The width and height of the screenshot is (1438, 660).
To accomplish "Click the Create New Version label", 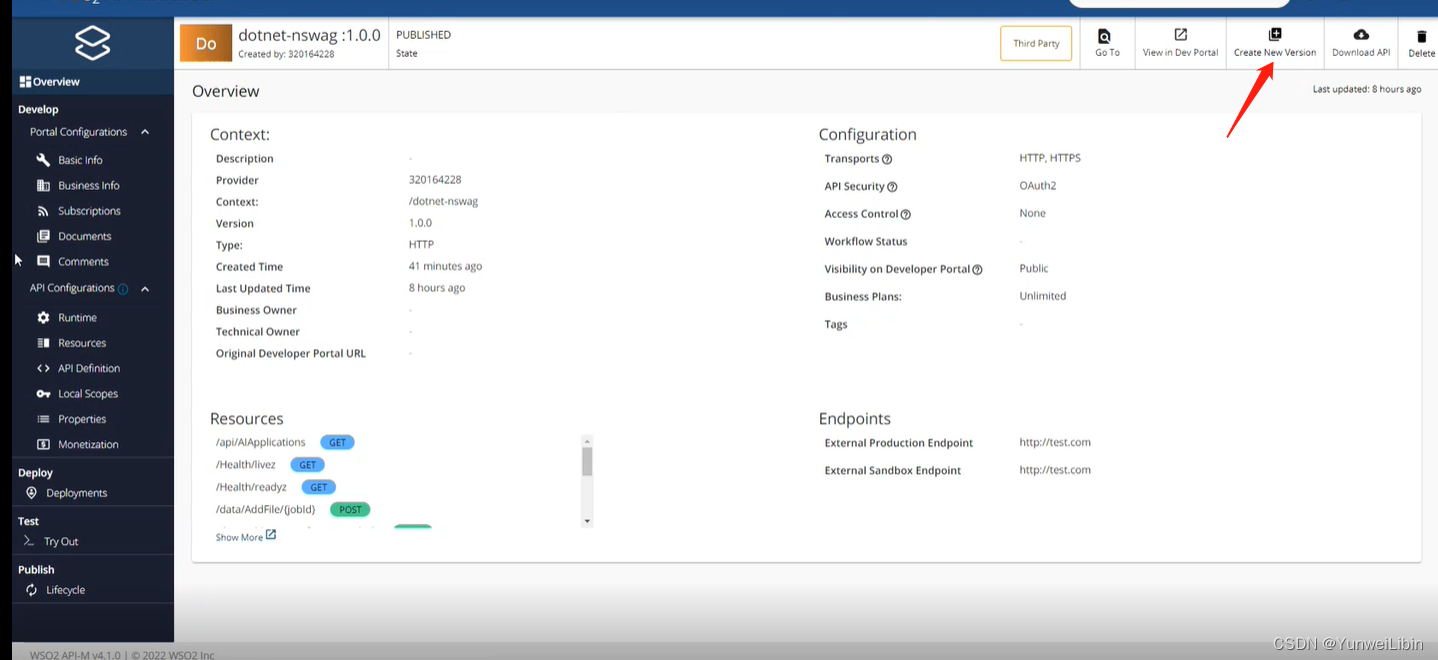I will coord(1275,53).
